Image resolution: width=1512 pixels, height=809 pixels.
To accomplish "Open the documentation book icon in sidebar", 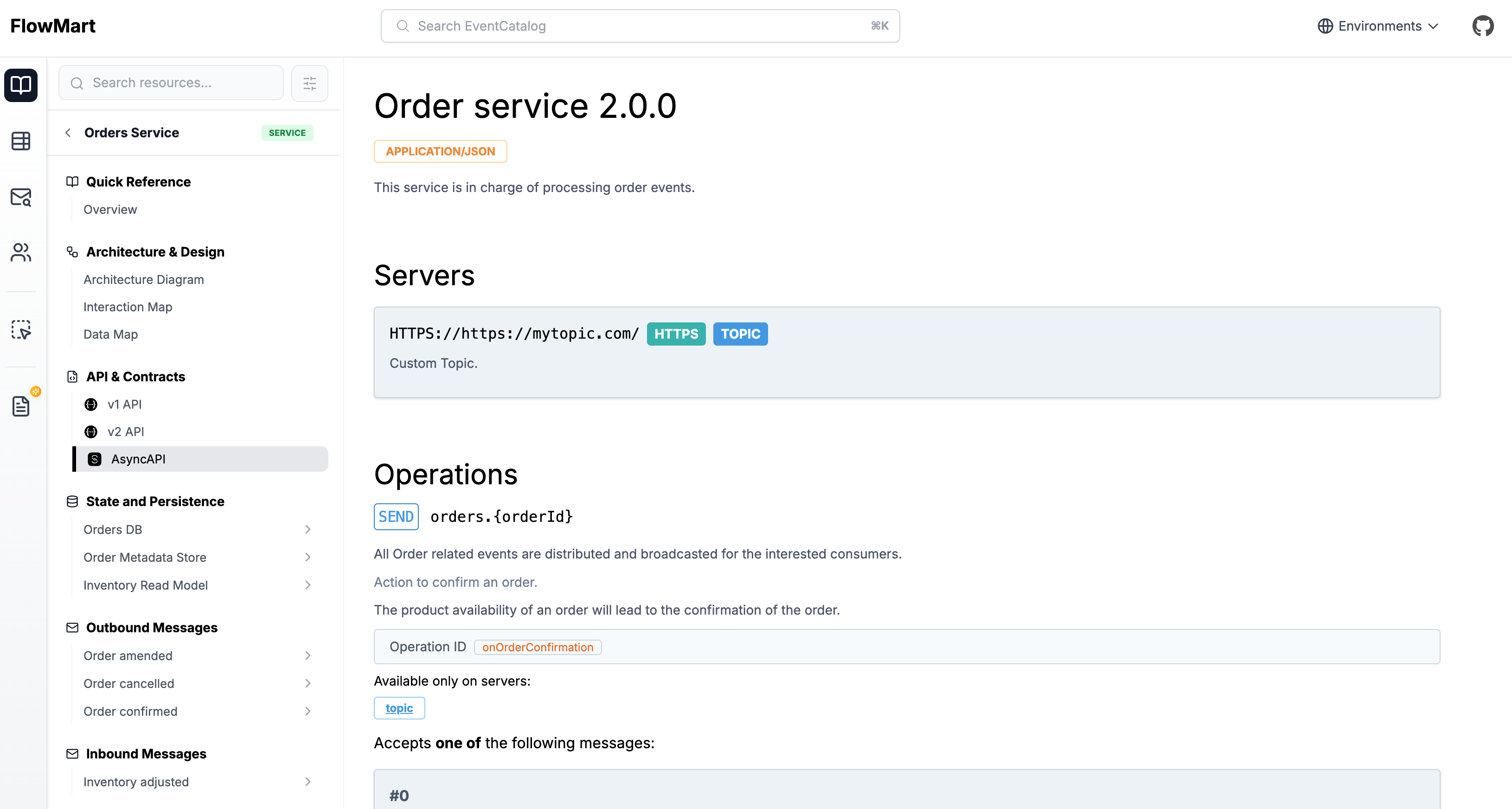I will pyautogui.click(x=21, y=85).
